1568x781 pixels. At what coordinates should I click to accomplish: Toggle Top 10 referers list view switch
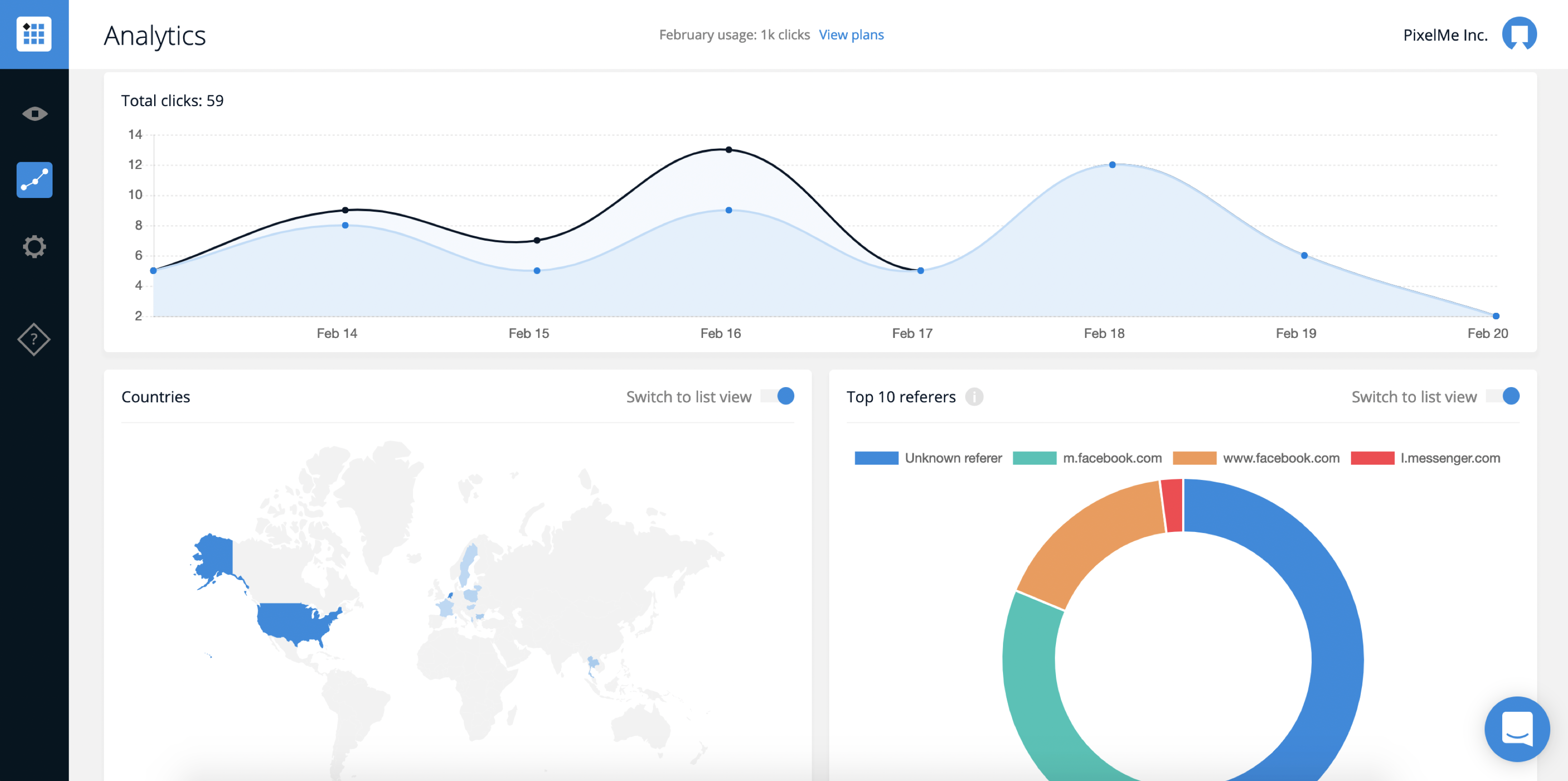(1502, 396)
